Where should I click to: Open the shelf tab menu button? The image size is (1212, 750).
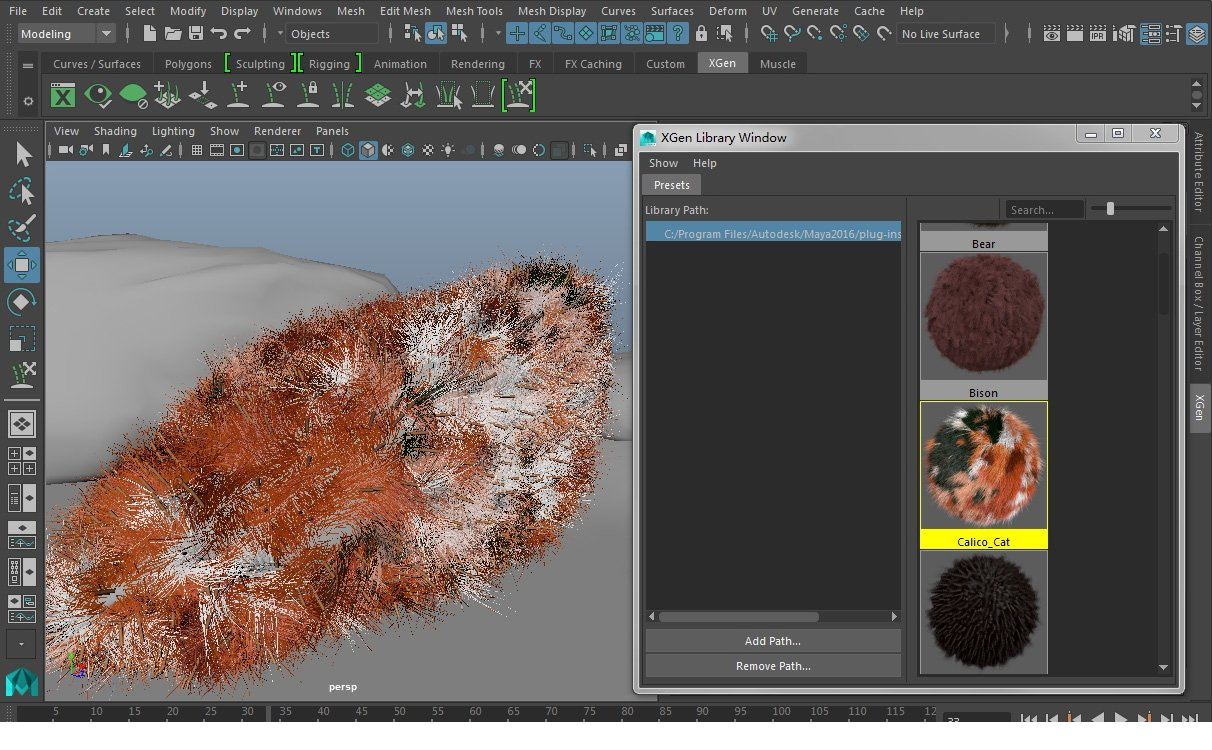tap(28, 65)
